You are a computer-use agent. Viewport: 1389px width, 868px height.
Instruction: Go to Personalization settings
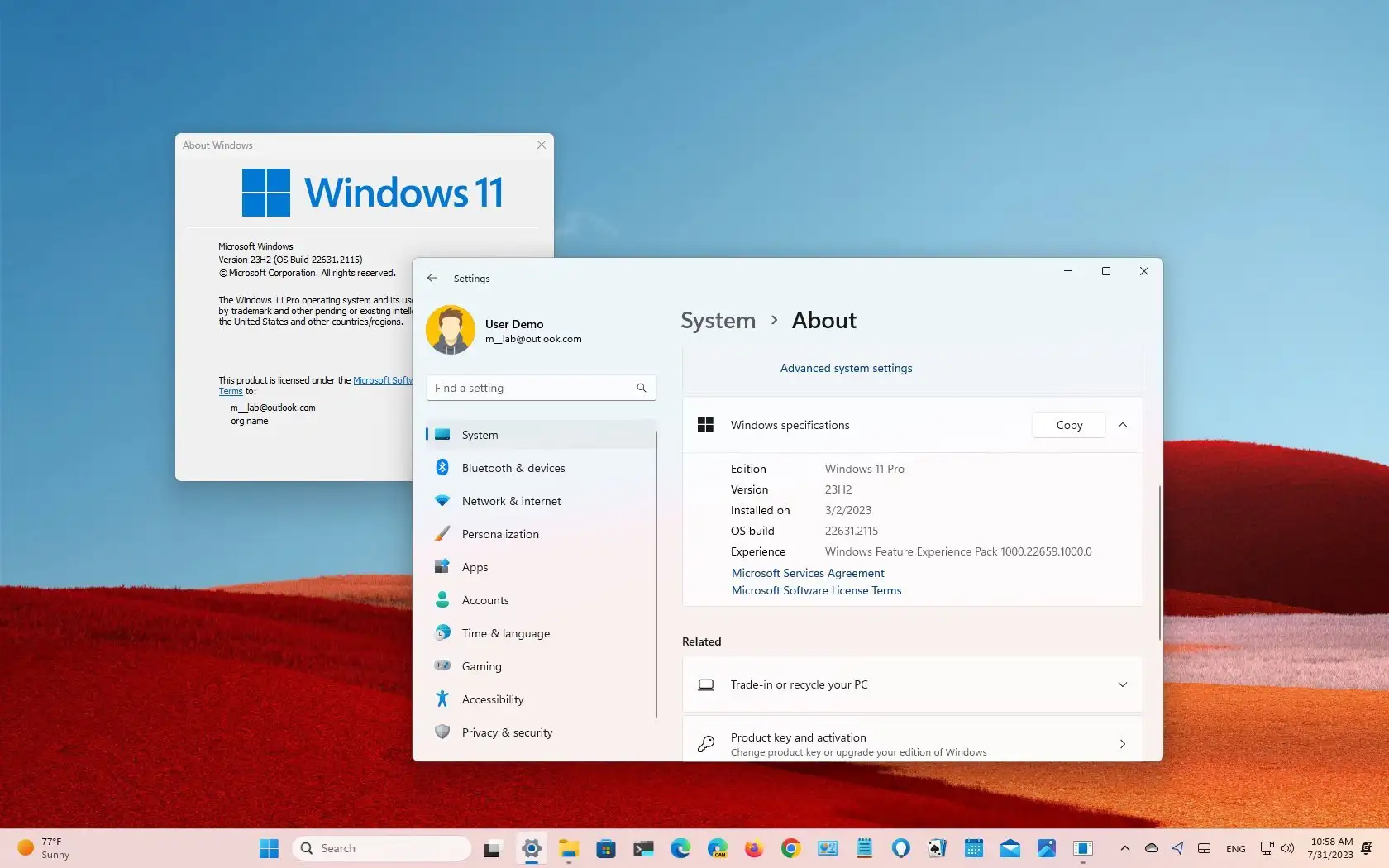tap(542, 534)
